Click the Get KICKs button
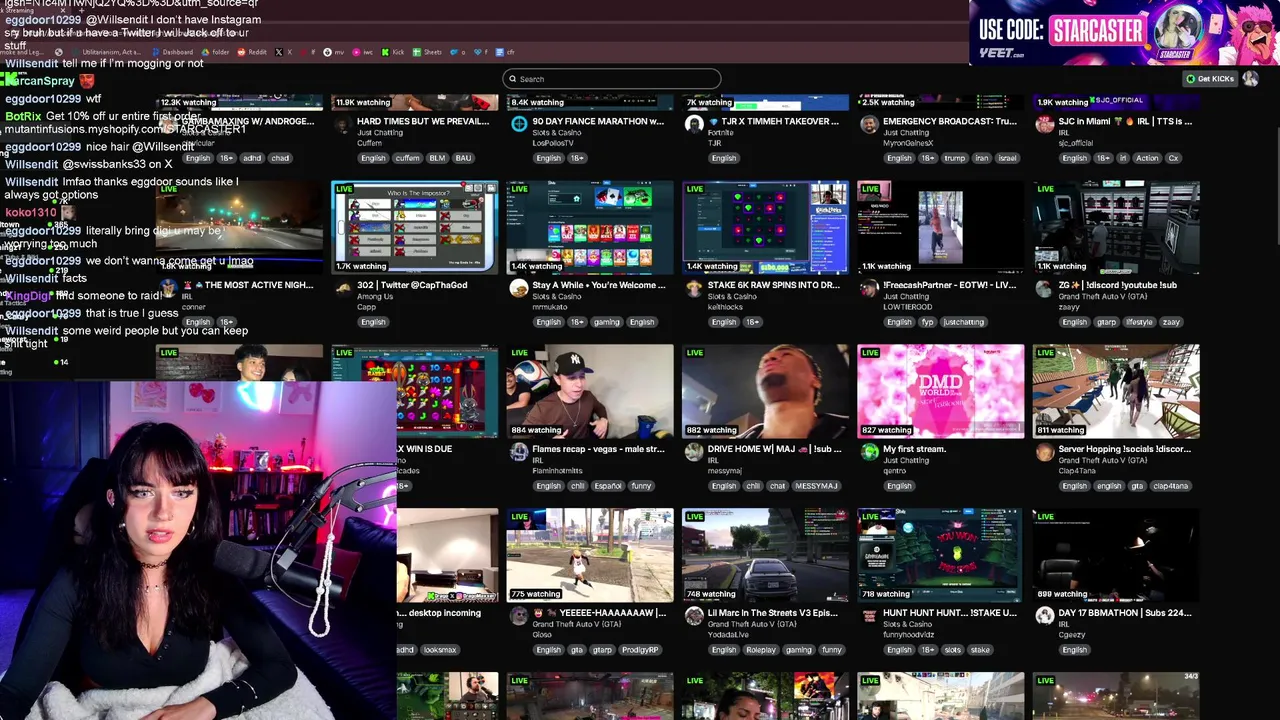 click(x=1210, y=79)
